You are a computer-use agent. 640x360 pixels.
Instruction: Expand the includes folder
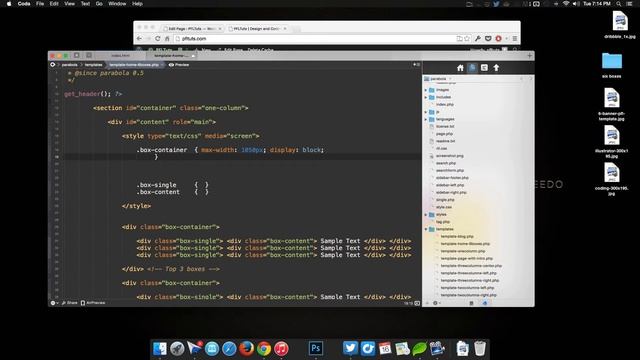pos(426,97)
